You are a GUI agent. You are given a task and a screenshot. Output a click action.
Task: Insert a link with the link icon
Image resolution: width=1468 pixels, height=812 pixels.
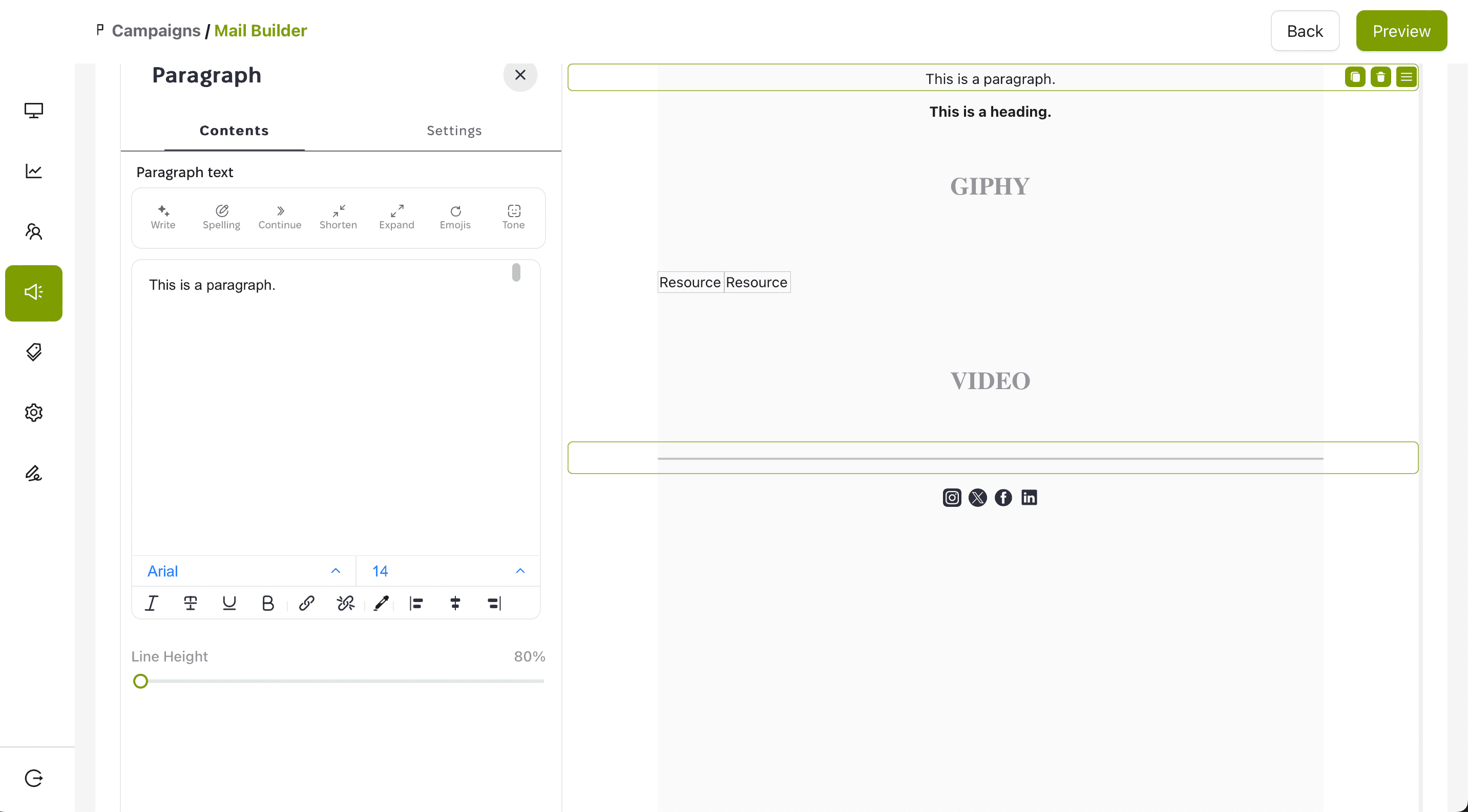(307, 603)
